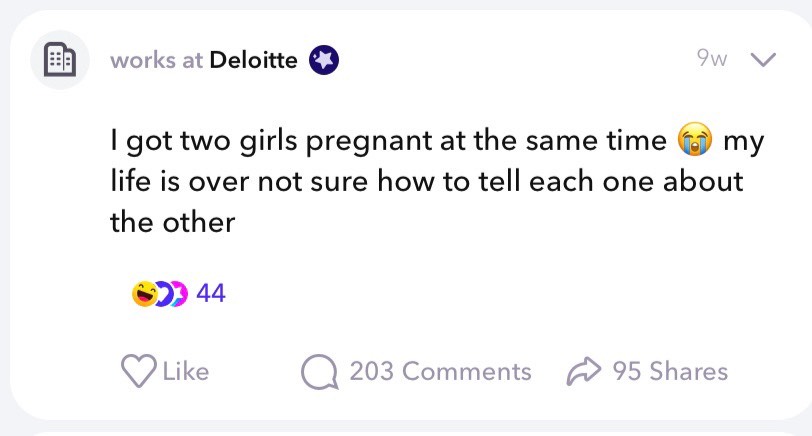Click the words 'the other' in post

172,222
